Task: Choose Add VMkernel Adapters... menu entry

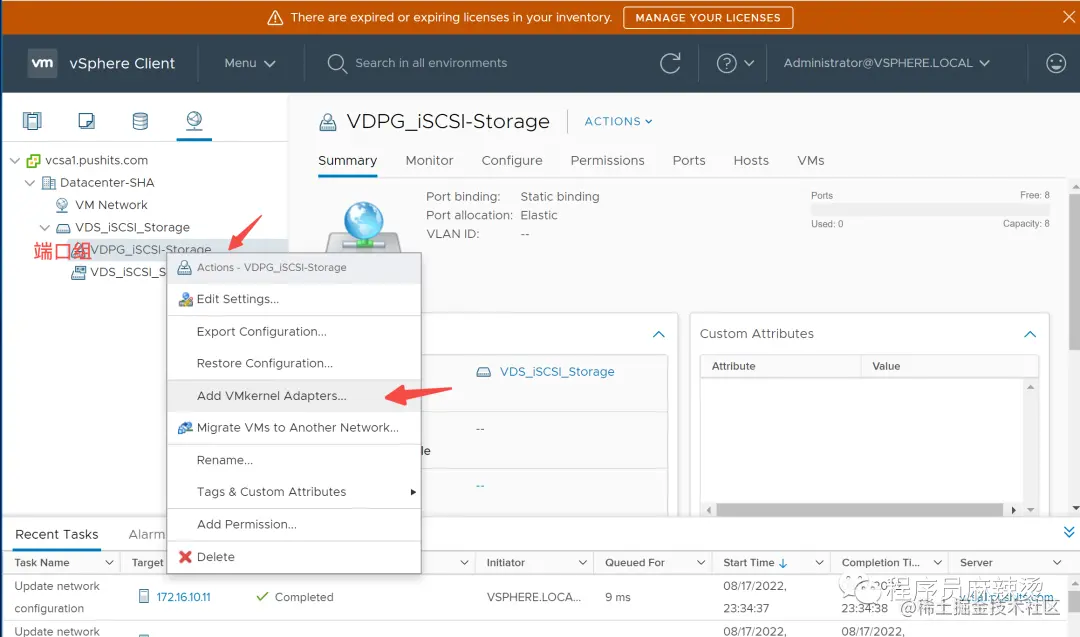Action: (294, 396)
